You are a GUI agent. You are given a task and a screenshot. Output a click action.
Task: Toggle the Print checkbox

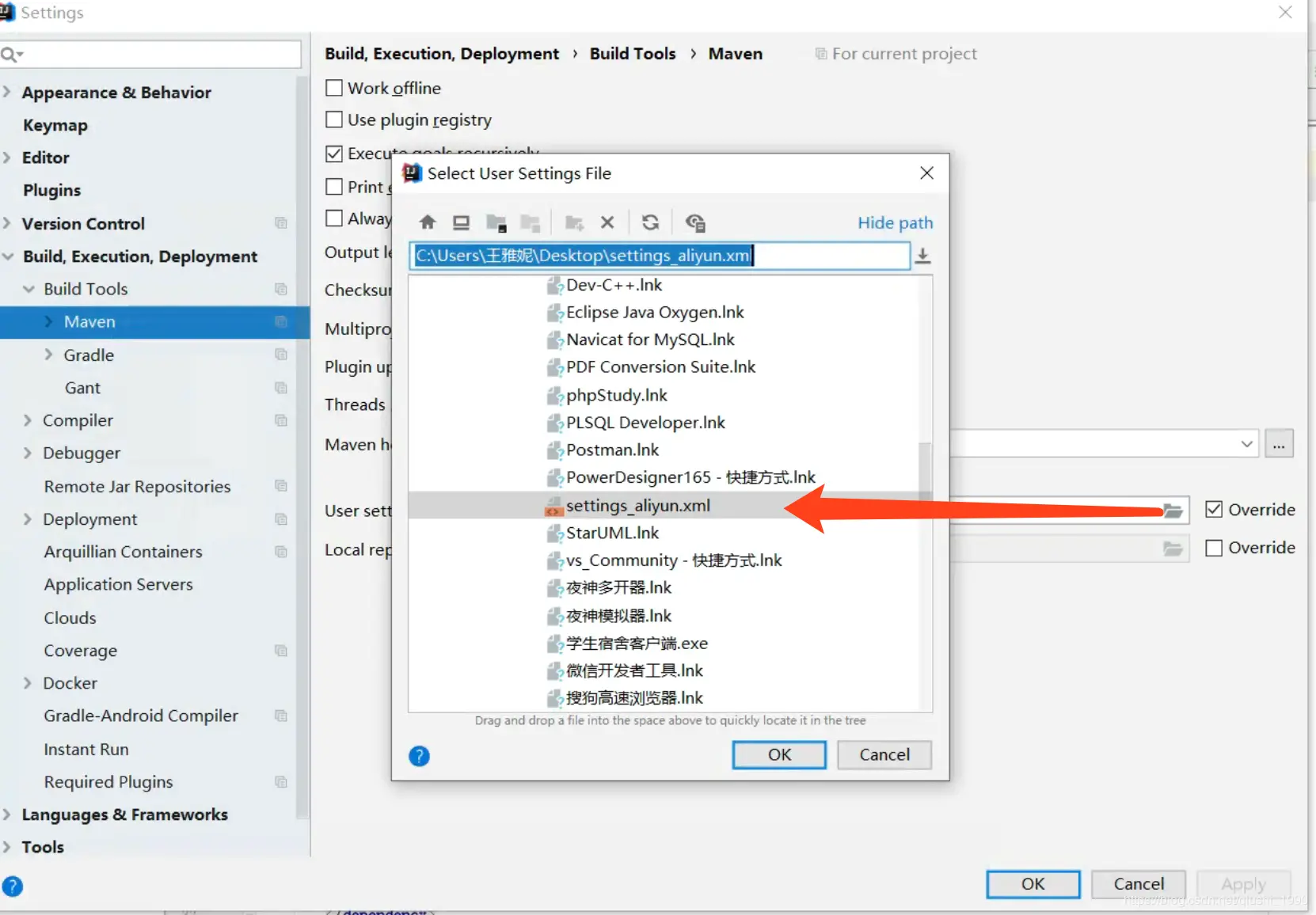pos(334,187)
